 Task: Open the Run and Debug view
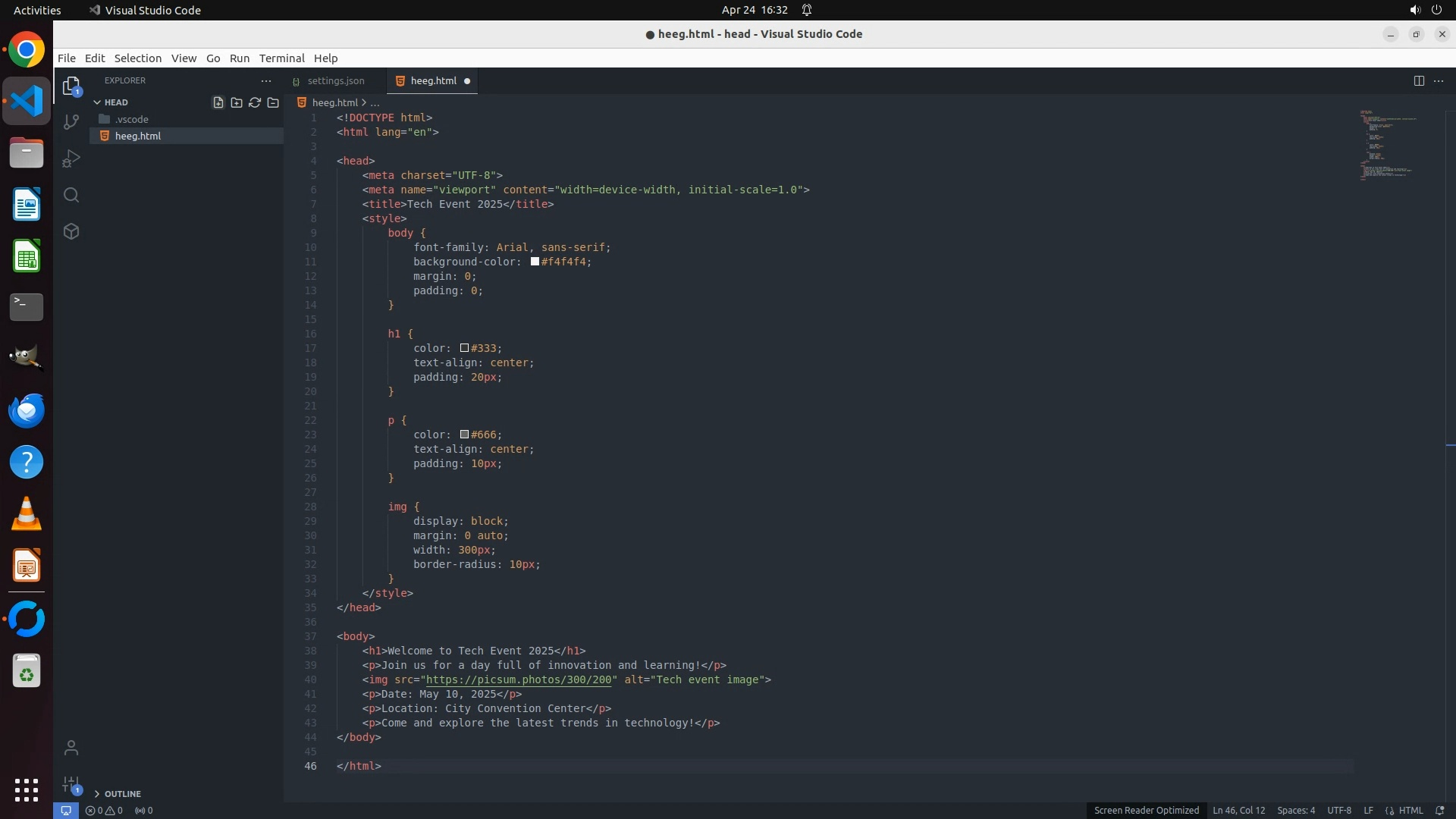click(71, 158)
